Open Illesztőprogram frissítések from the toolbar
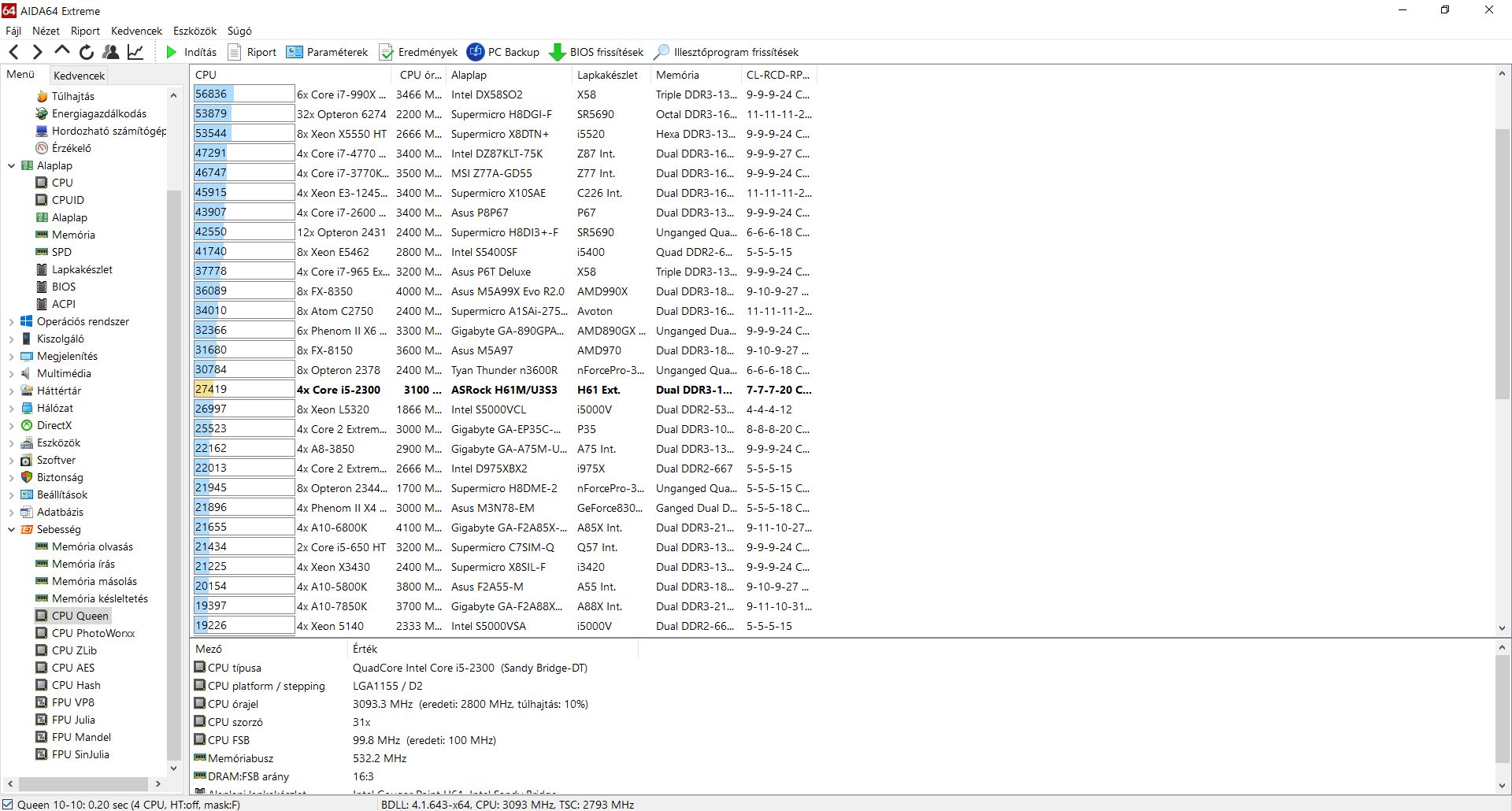 click(726, 52)
